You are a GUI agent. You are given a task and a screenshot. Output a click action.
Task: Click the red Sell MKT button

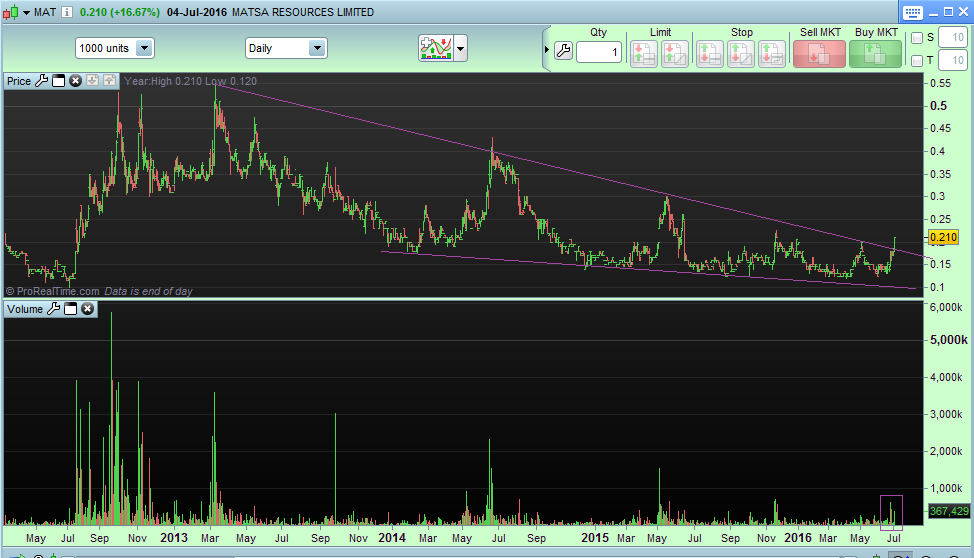(819, 54)
